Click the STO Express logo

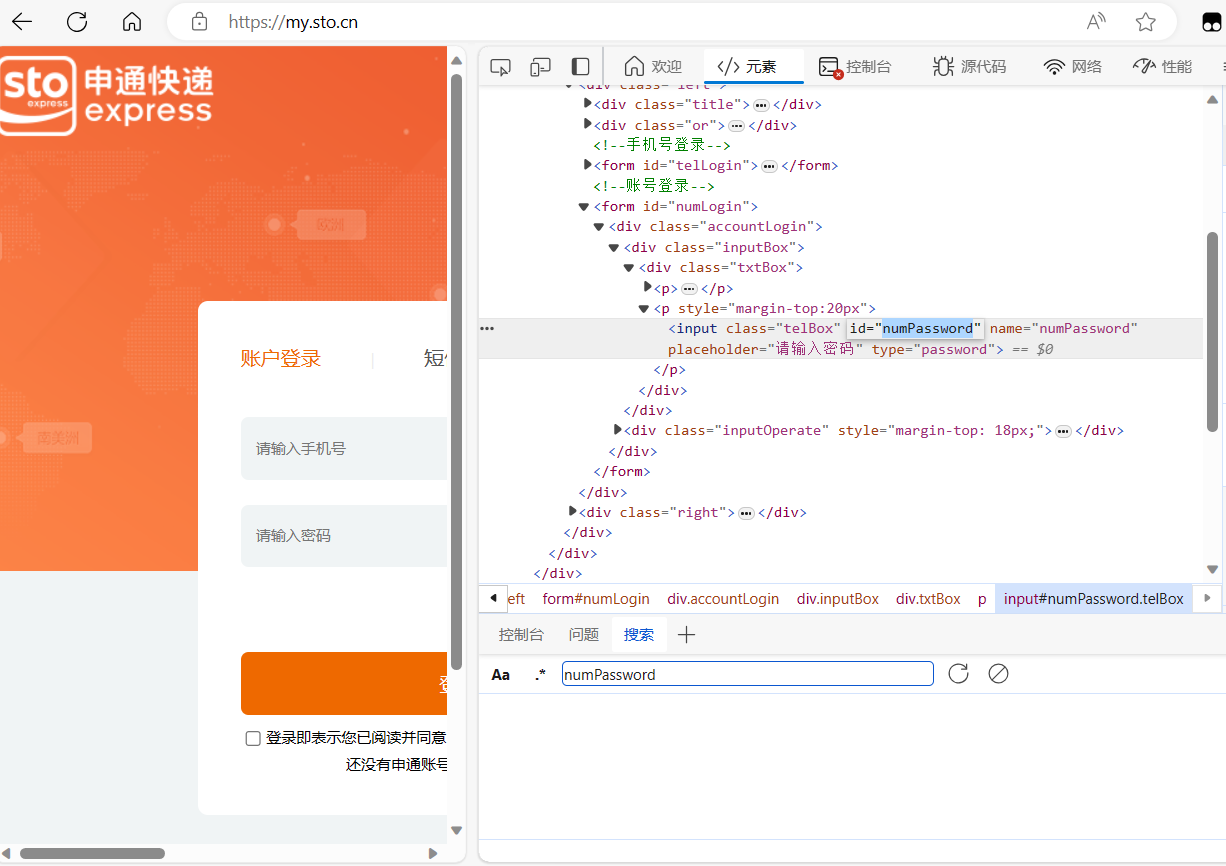tap(107, 95)
